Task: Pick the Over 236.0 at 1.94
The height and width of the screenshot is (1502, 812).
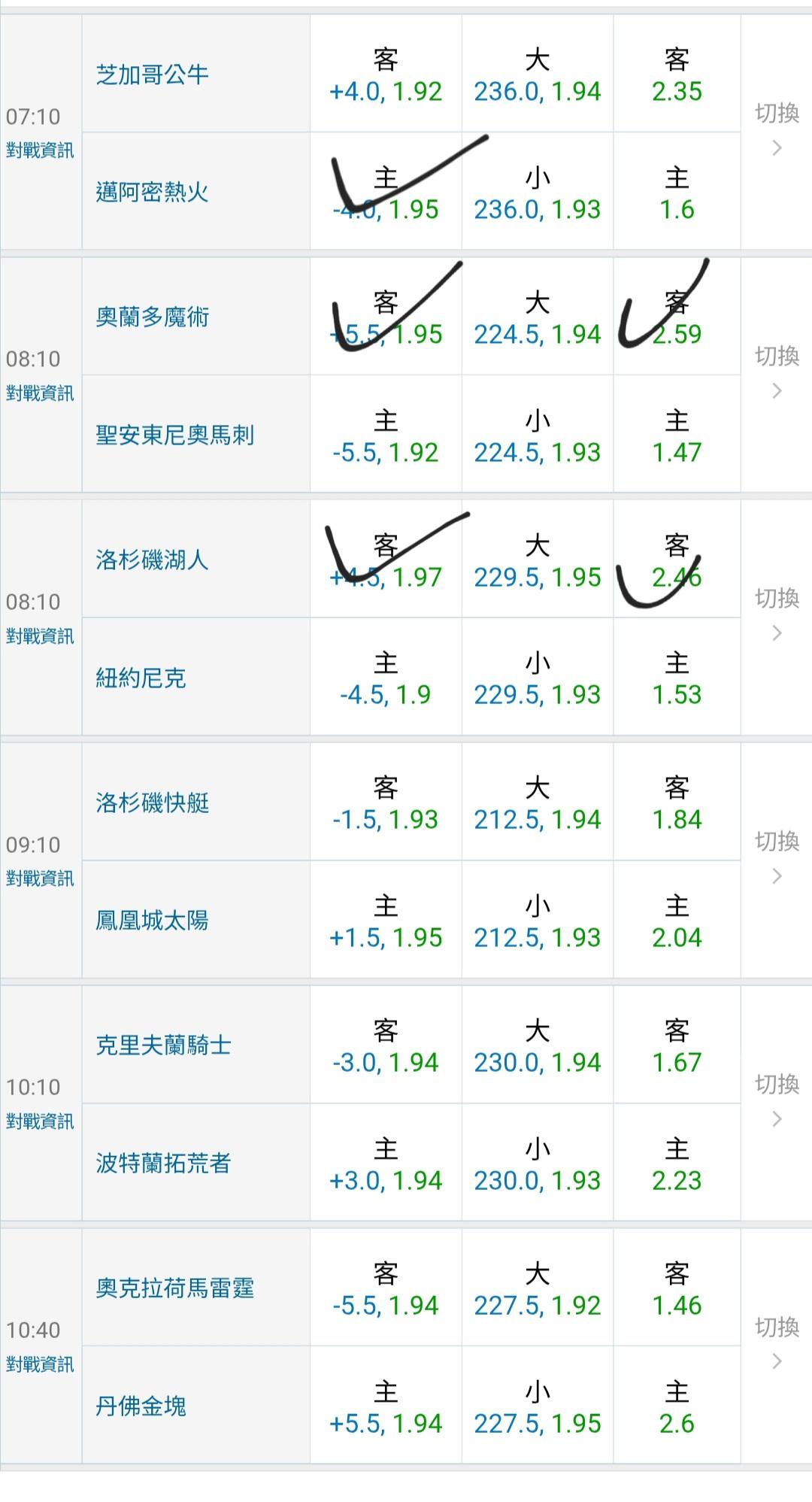Action: coord(537,76)
